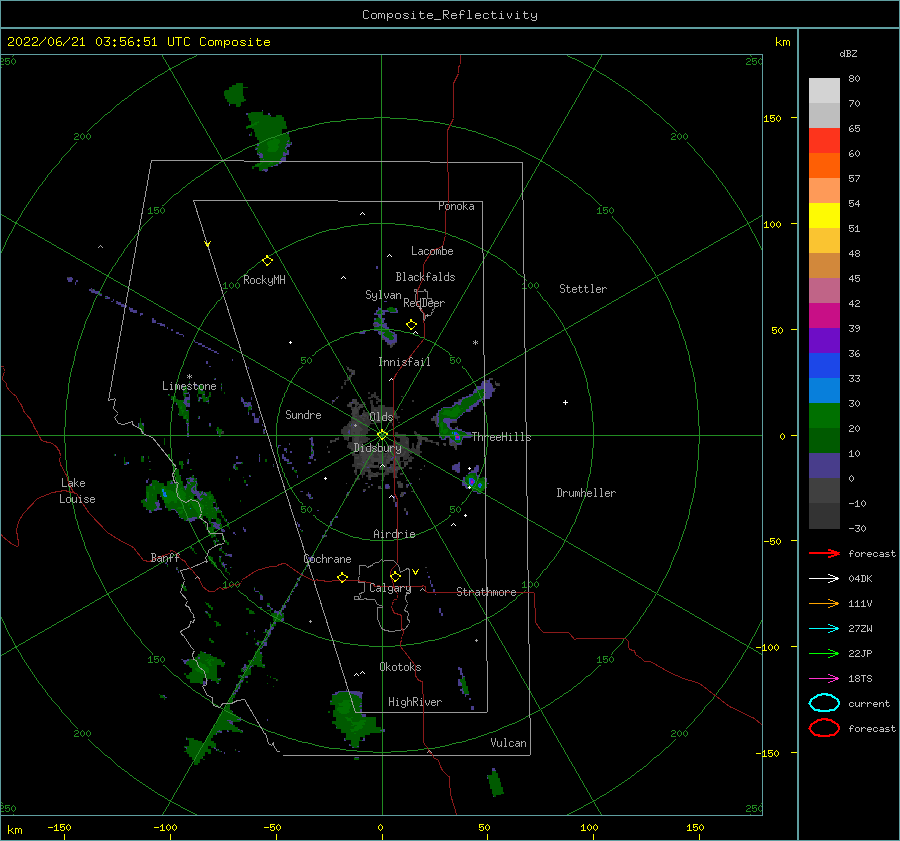Click the Didsbury city label

(377, 448)
